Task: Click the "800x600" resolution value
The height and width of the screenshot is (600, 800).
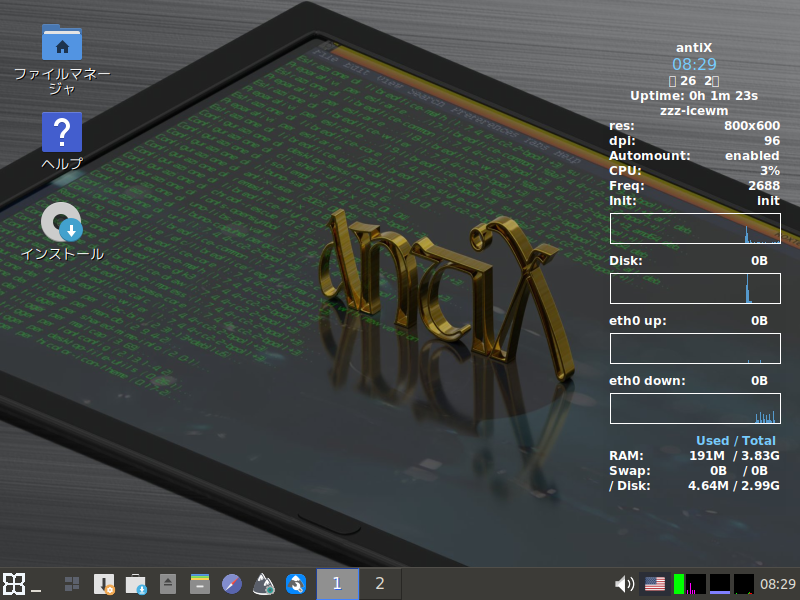Action: coord(752,126)
